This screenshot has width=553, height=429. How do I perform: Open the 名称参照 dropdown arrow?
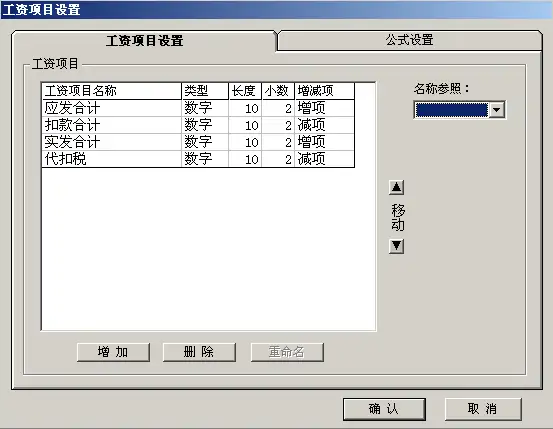click(x=497, y=110)
